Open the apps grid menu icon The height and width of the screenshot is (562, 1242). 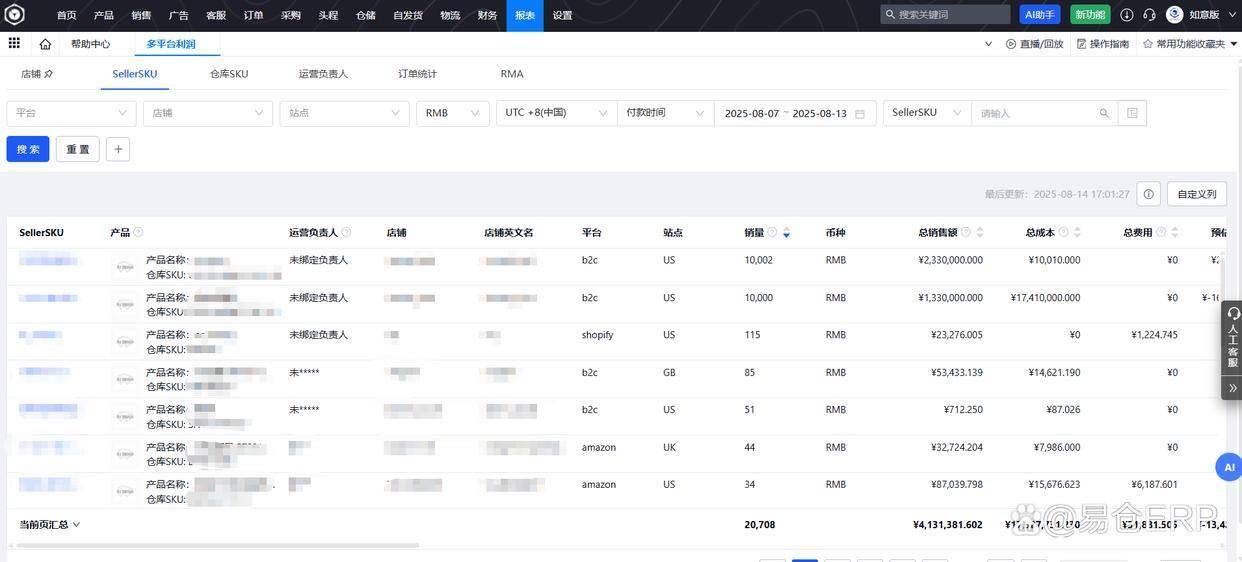click(14, 44)
